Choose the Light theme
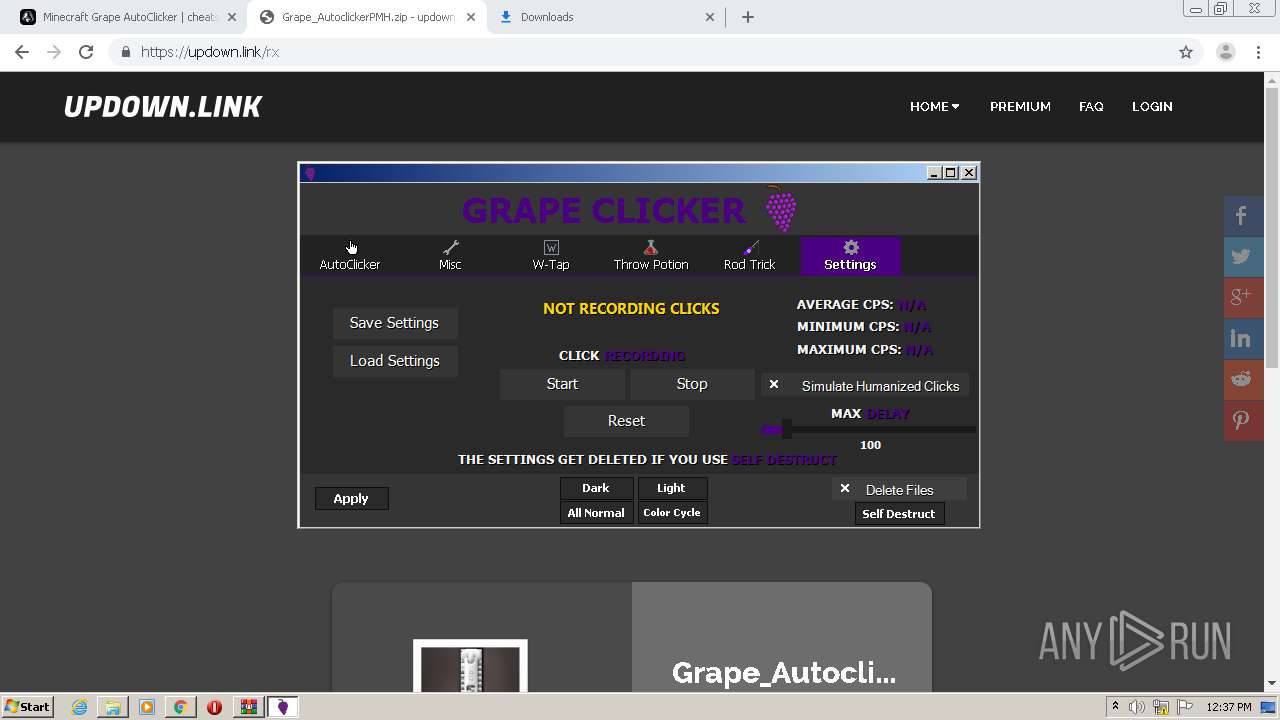The height and width of the screenshot is (720, 1280). 671,488
